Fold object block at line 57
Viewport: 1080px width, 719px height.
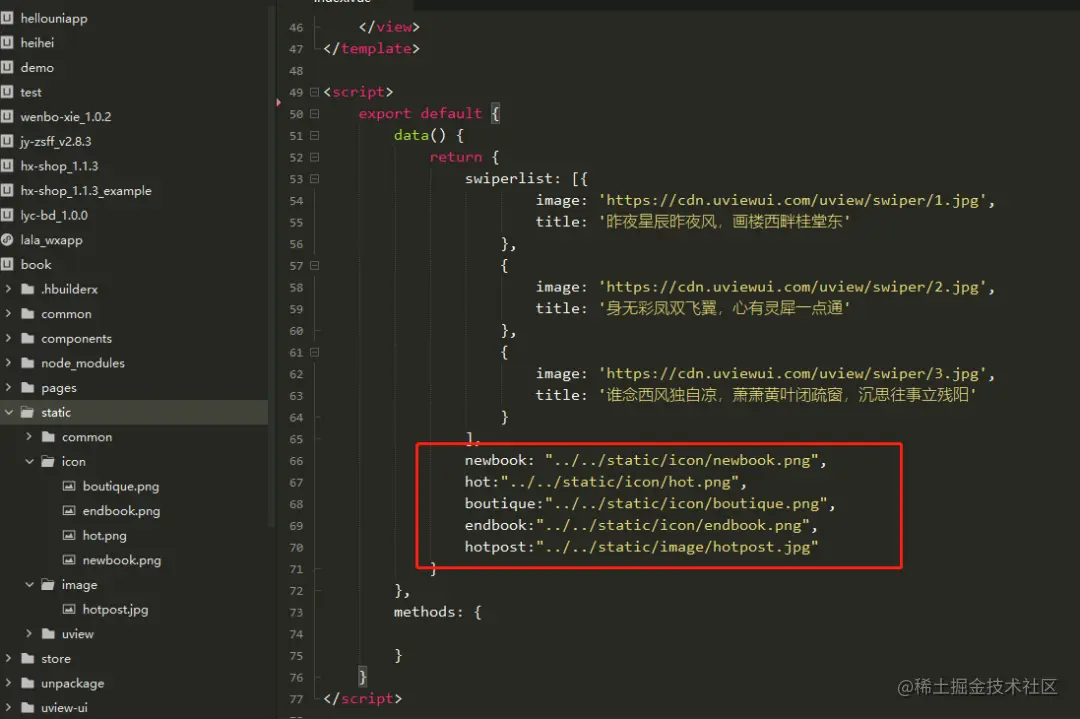(x=315, y=265)
